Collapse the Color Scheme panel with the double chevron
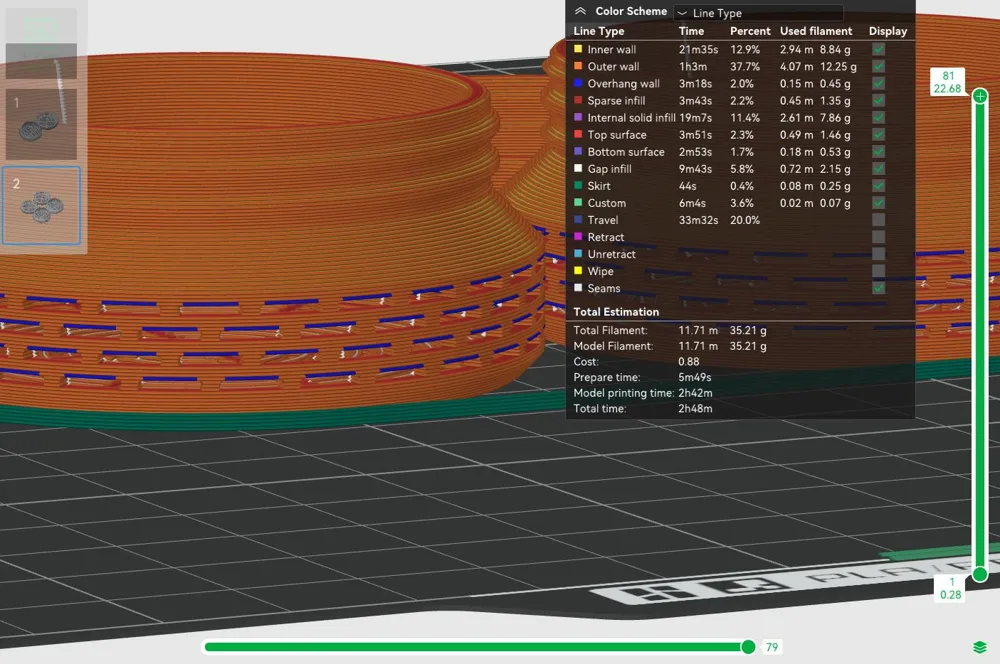The width and height of the screenshot is (1000, 664). (x=581, y=12)
